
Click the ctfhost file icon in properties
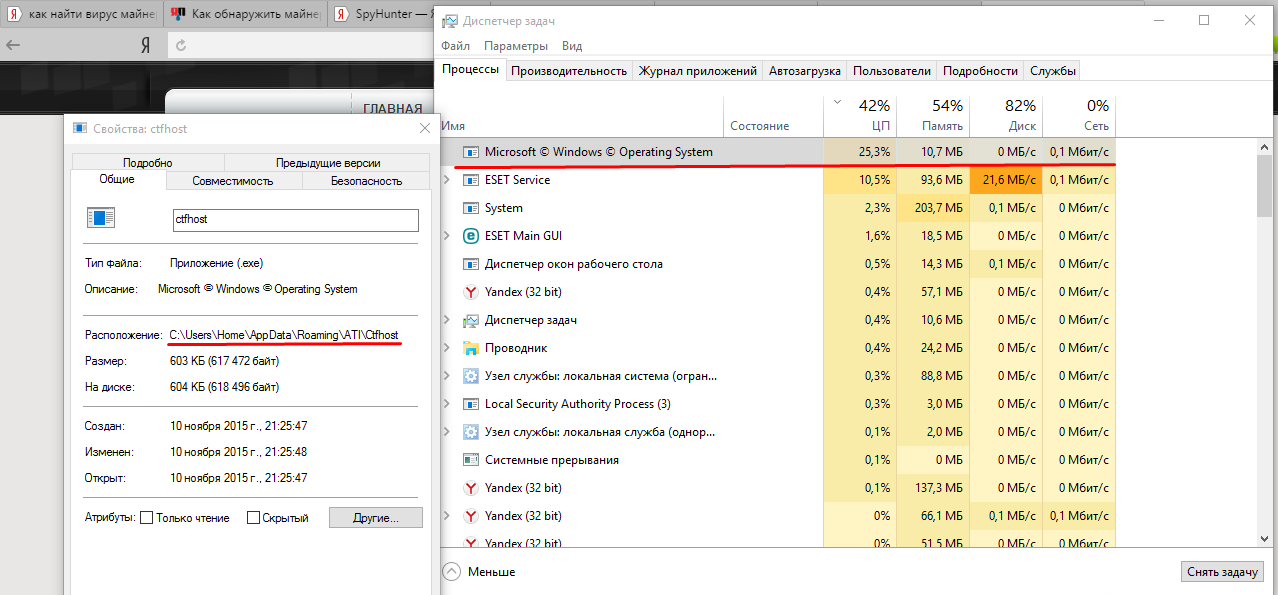pyautogui.click(x=101, y=218)
